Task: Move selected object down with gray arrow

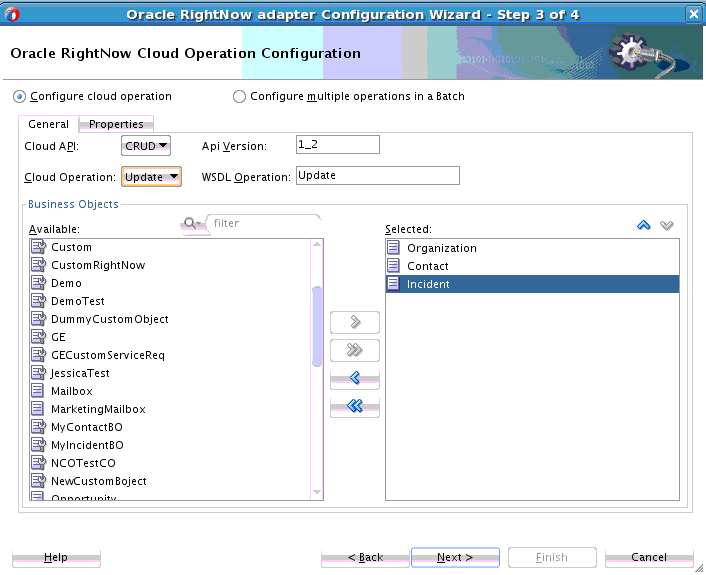Action: pos(667,225)
